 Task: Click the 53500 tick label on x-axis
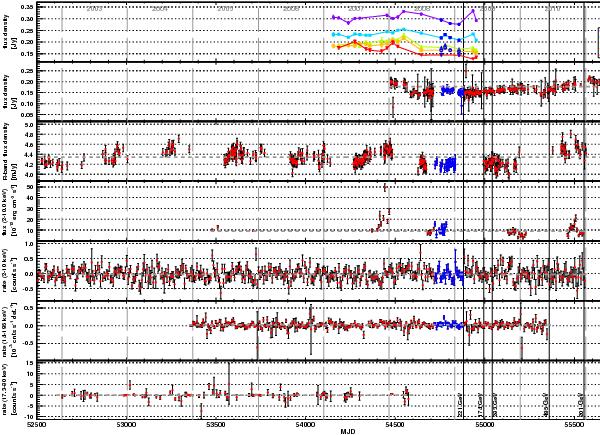click(217, 424)
